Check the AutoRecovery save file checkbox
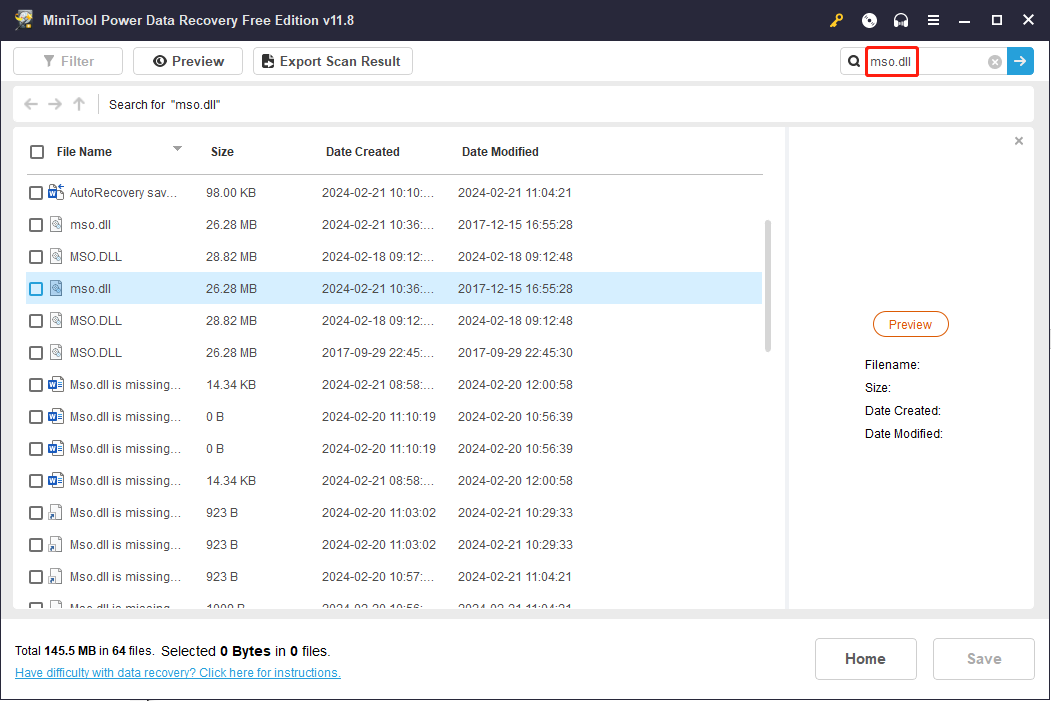 tap(35, 192)
